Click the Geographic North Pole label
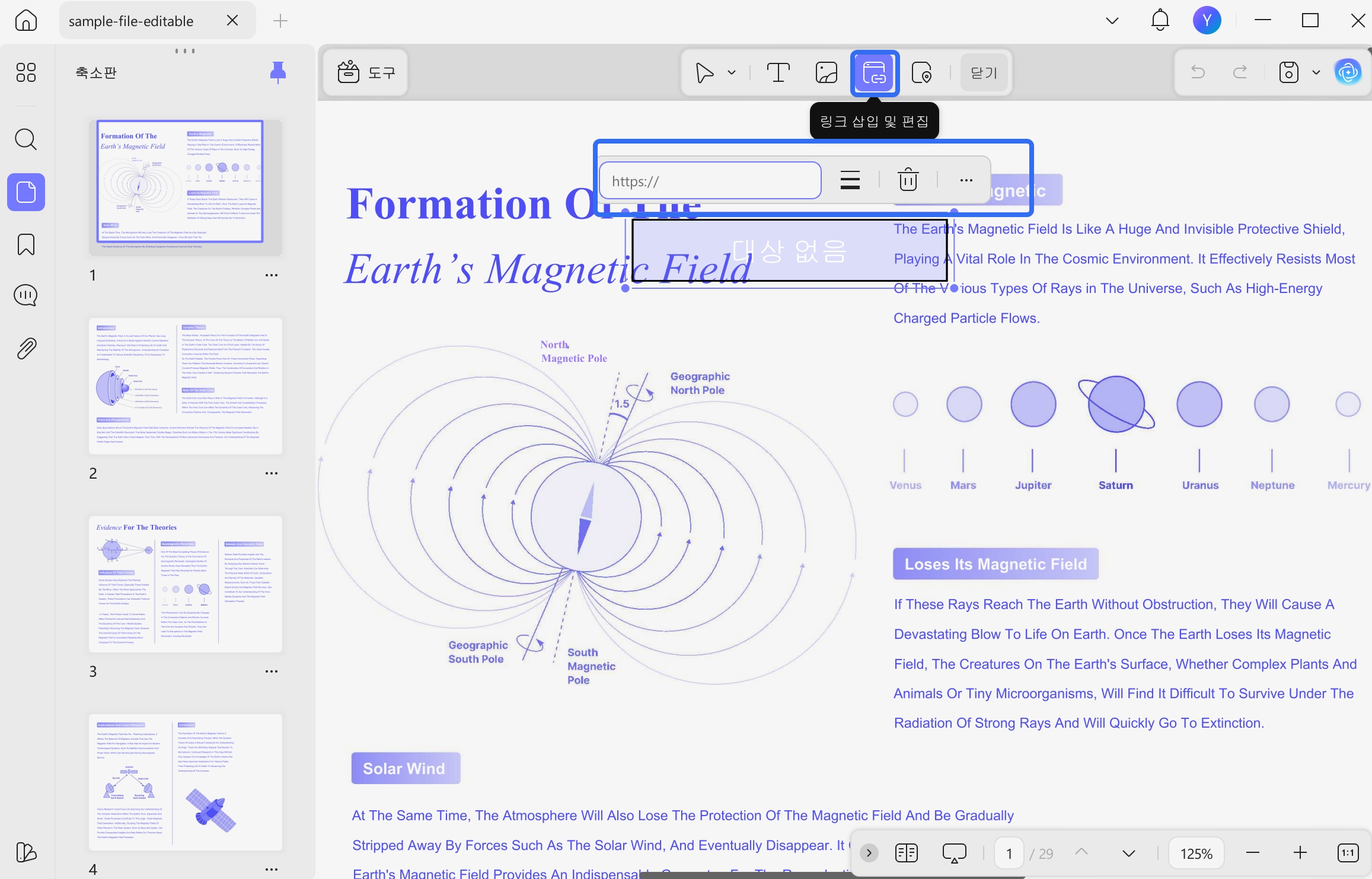Viewport: 1372px width, 879px height. tap(700, 383)
